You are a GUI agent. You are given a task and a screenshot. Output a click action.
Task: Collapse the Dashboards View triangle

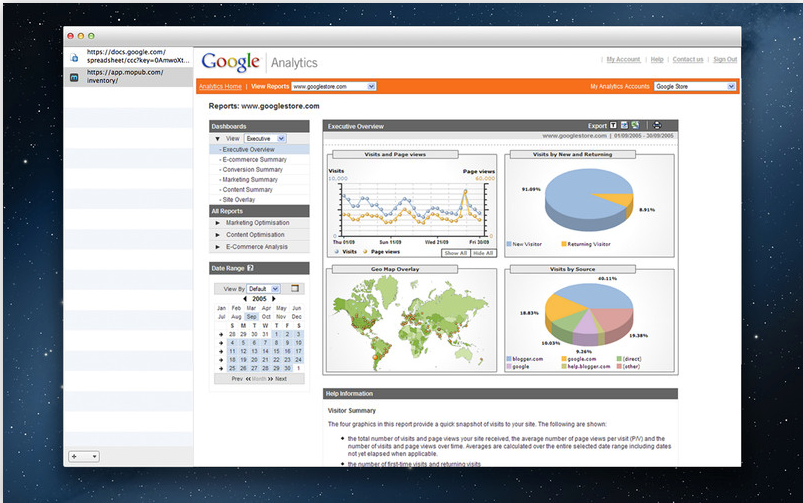[x=218, y=139]
